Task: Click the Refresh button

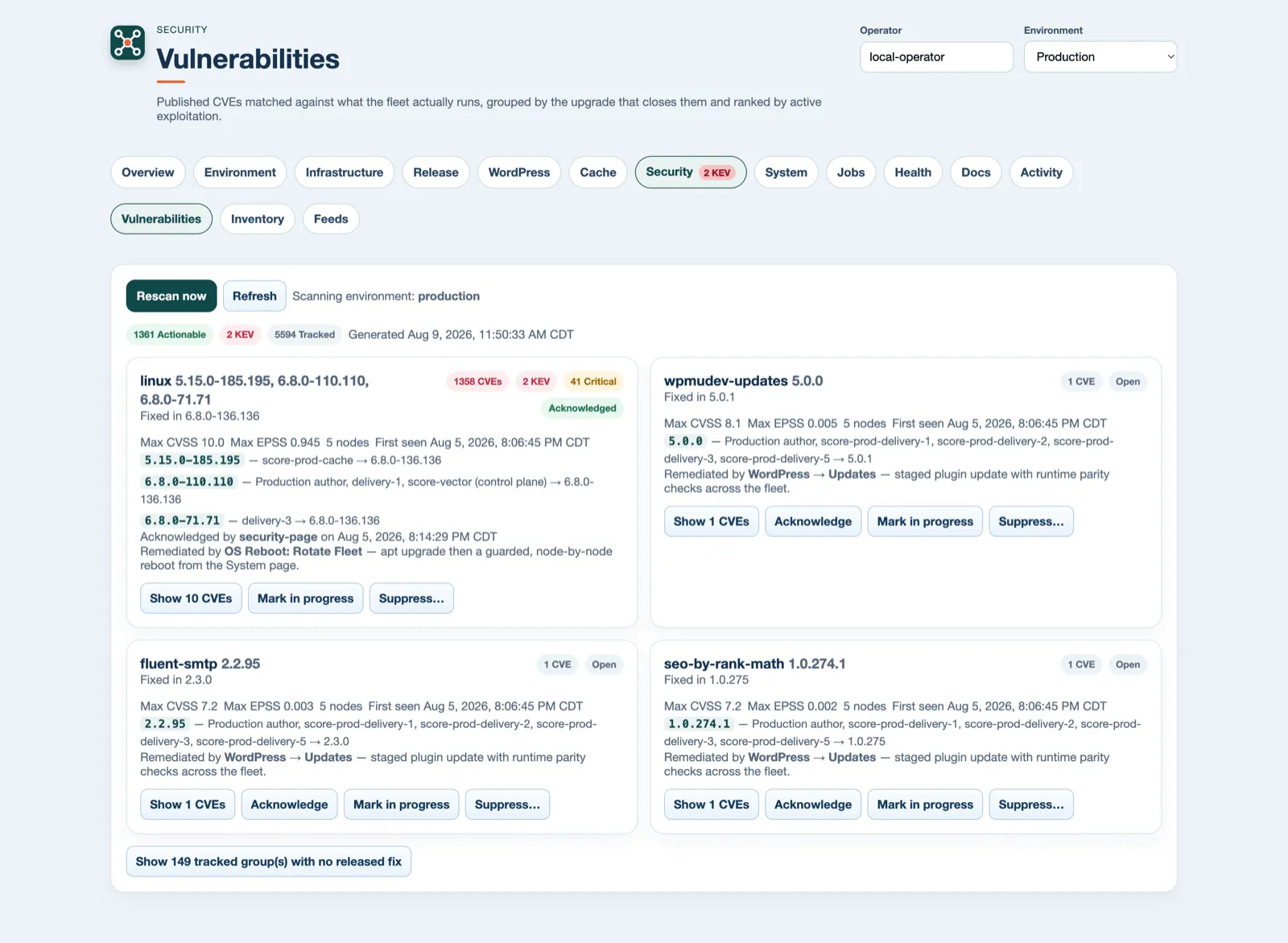Action: coord(254,296)
